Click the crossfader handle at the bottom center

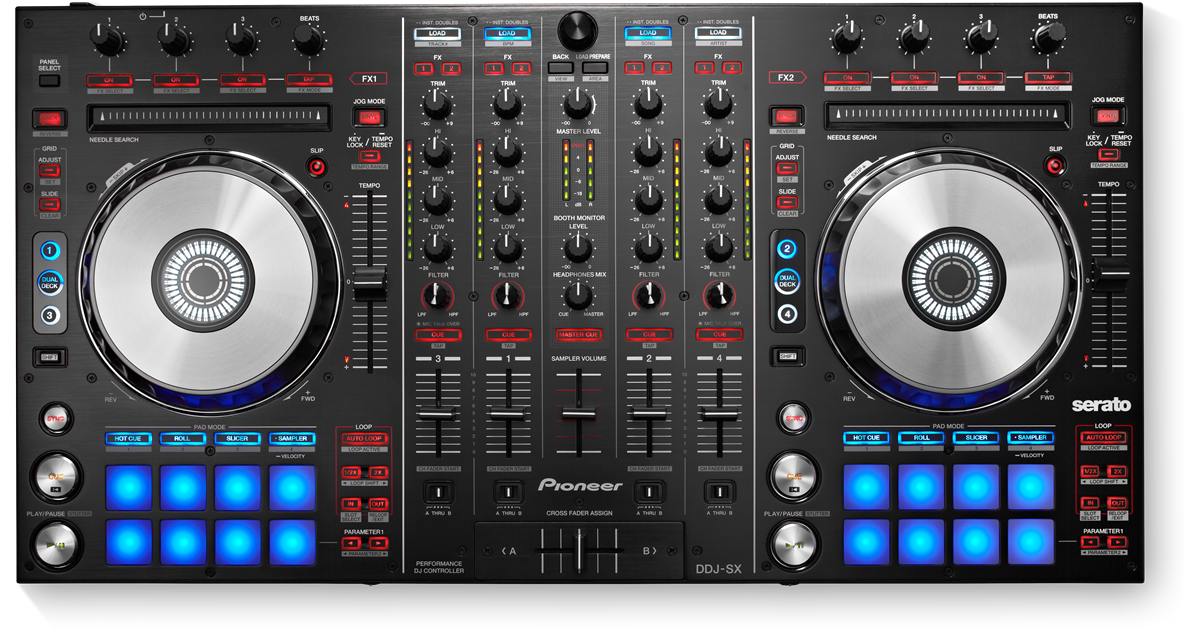pyautogui.click(x=579, y=550)
